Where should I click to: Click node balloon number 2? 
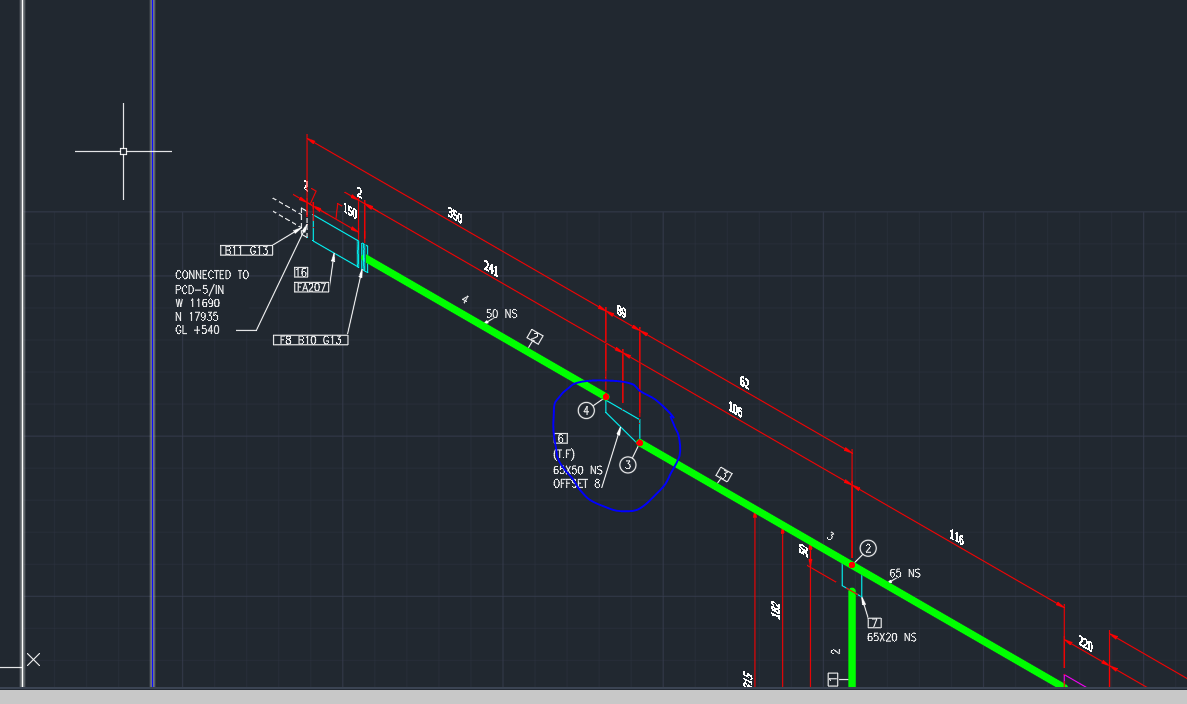coord(868,548)
